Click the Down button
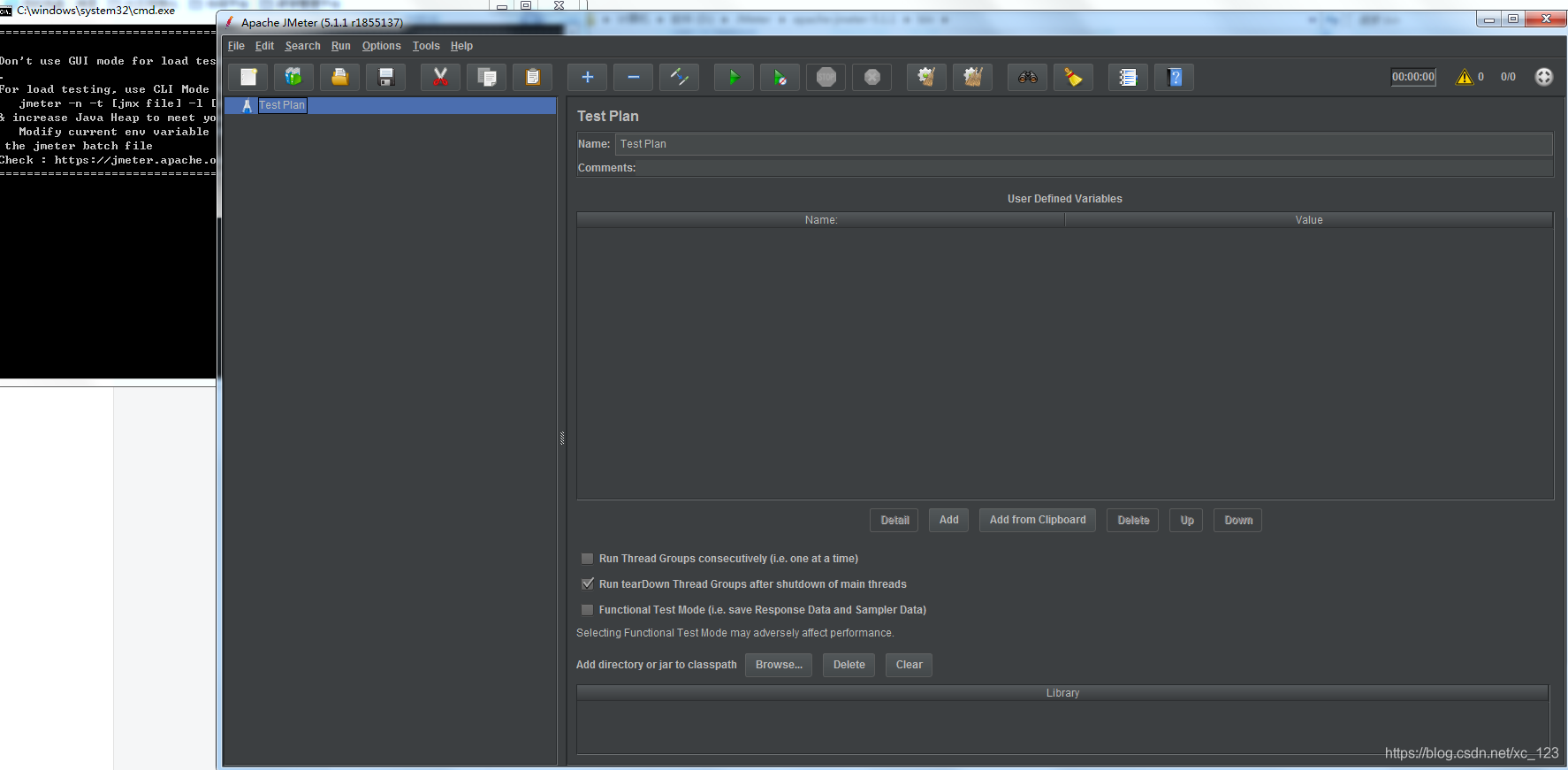Screen dimensions: 1568x770 pos(1237,520)
